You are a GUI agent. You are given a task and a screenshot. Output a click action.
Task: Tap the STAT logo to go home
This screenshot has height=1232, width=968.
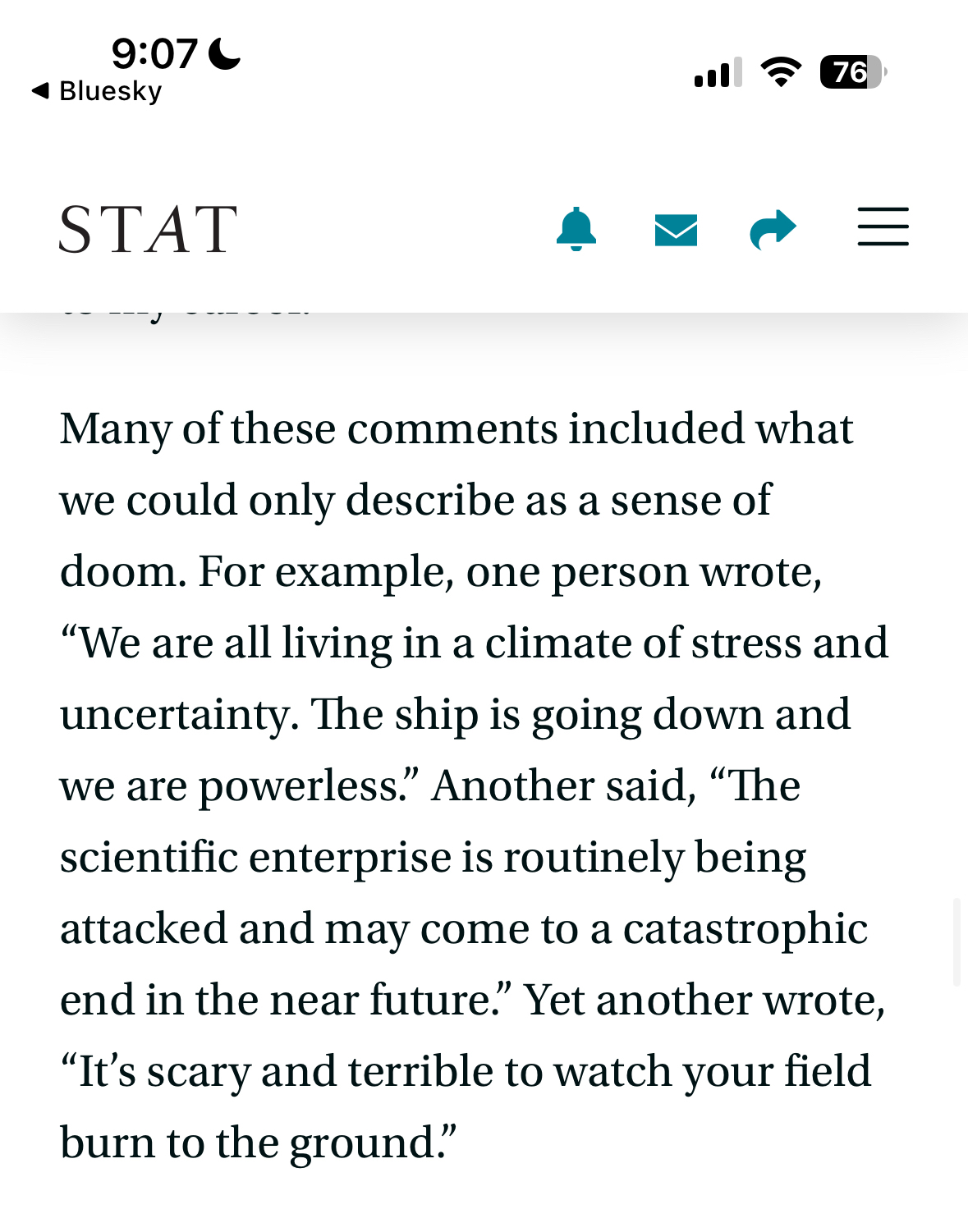(149, 230)
